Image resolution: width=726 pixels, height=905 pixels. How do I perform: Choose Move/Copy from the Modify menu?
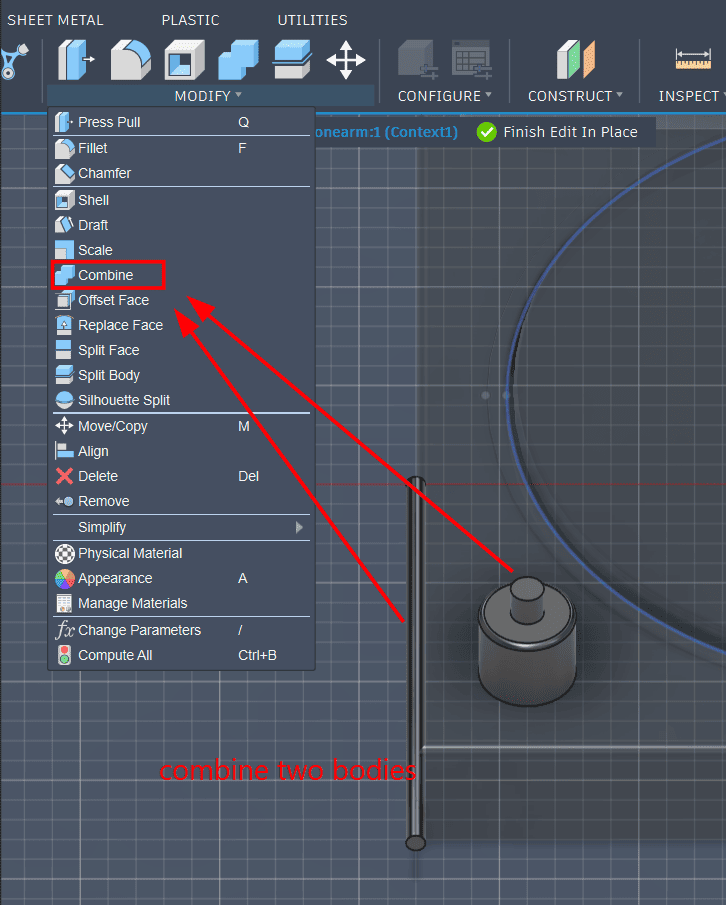(x=181, y=427)
